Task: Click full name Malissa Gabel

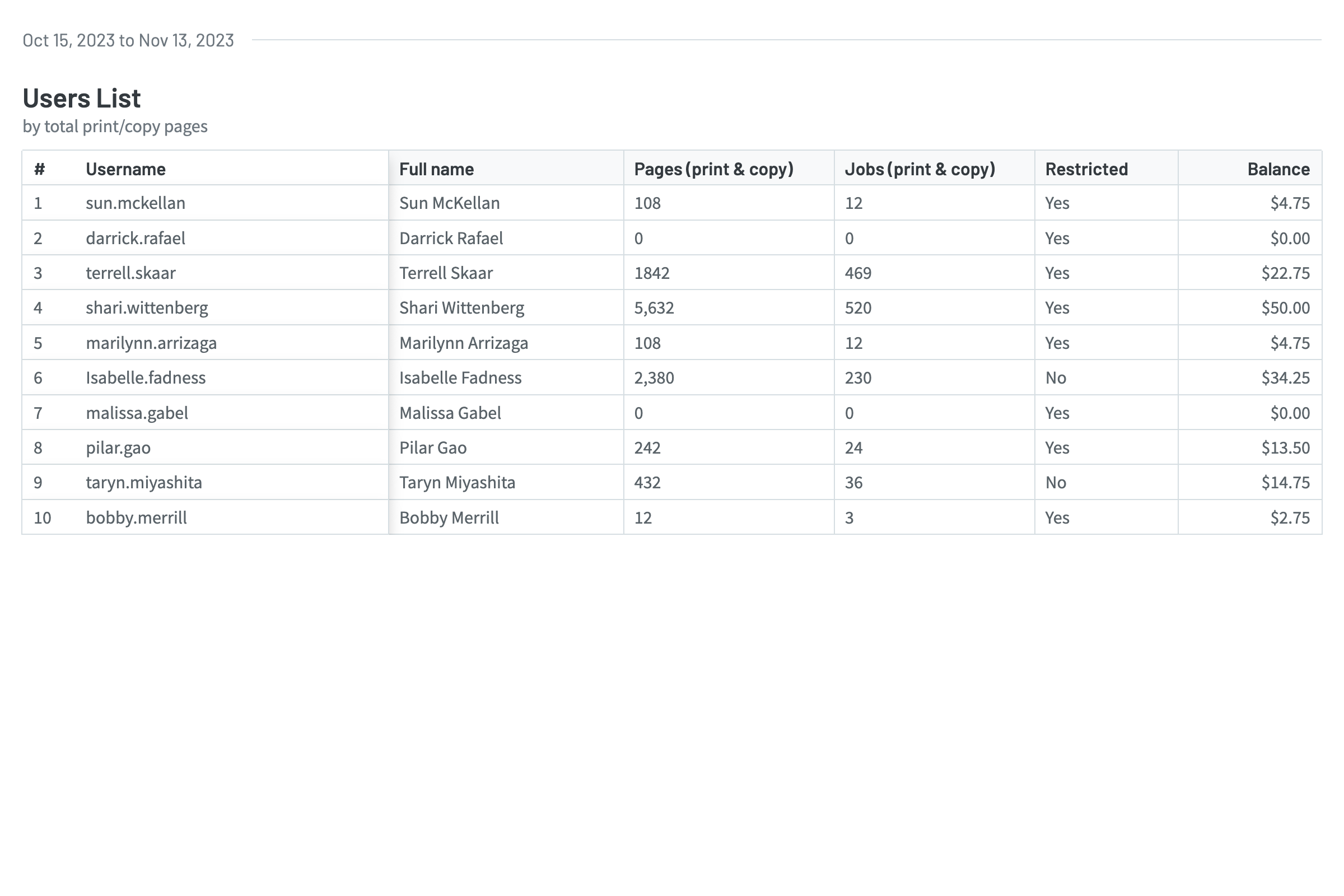Action: 450,413
